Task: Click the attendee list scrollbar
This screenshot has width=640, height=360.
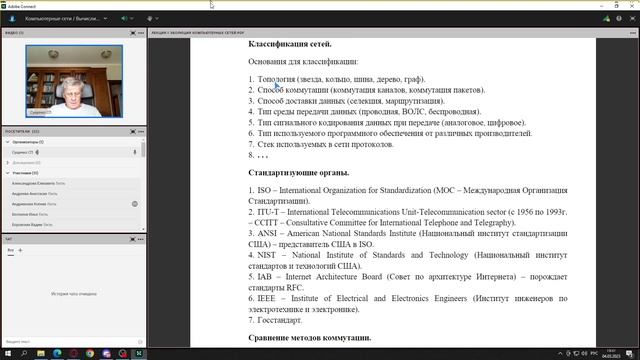Action: 143,149
